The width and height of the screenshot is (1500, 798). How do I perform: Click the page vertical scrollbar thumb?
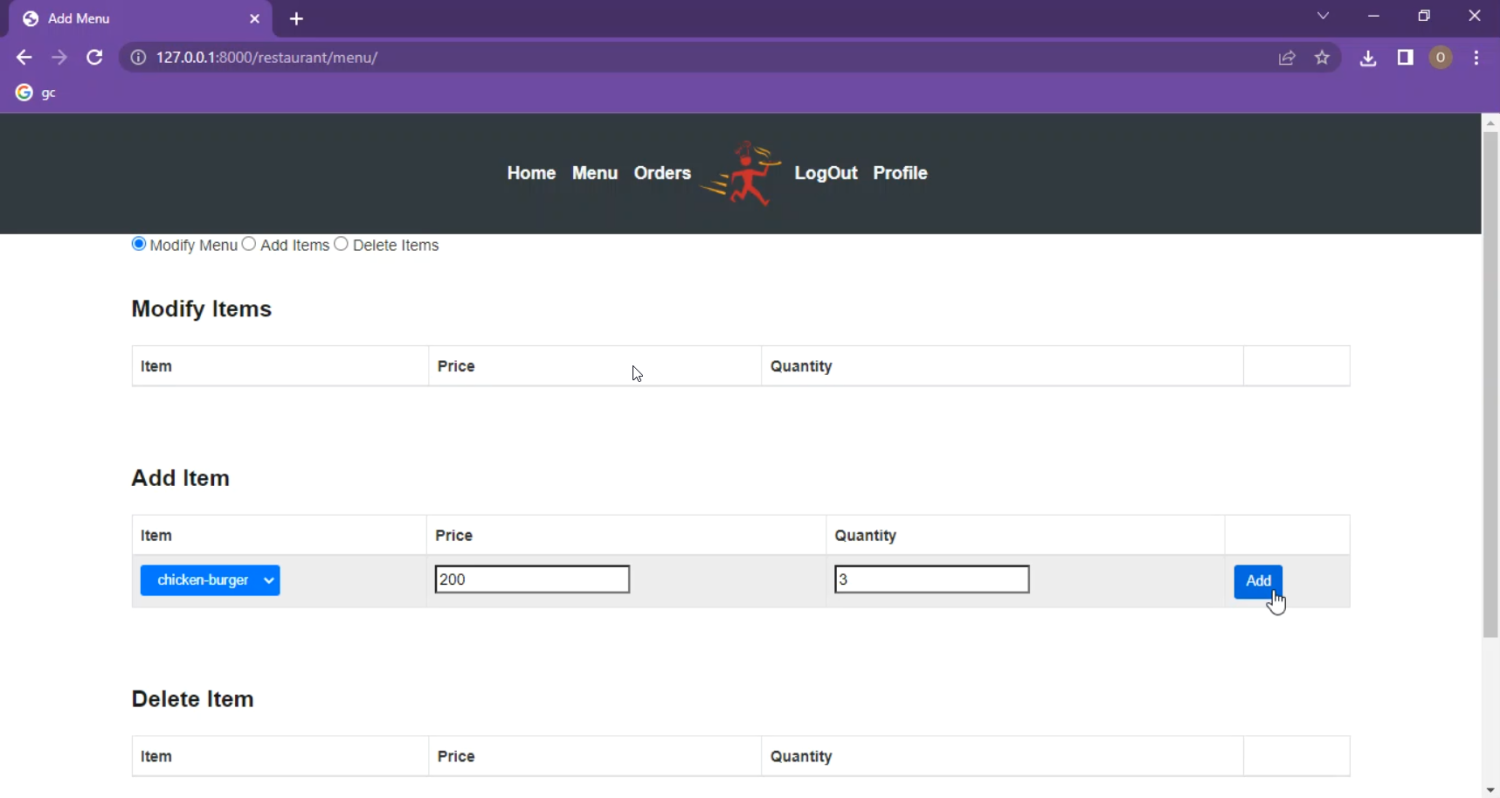(1490, 380)
